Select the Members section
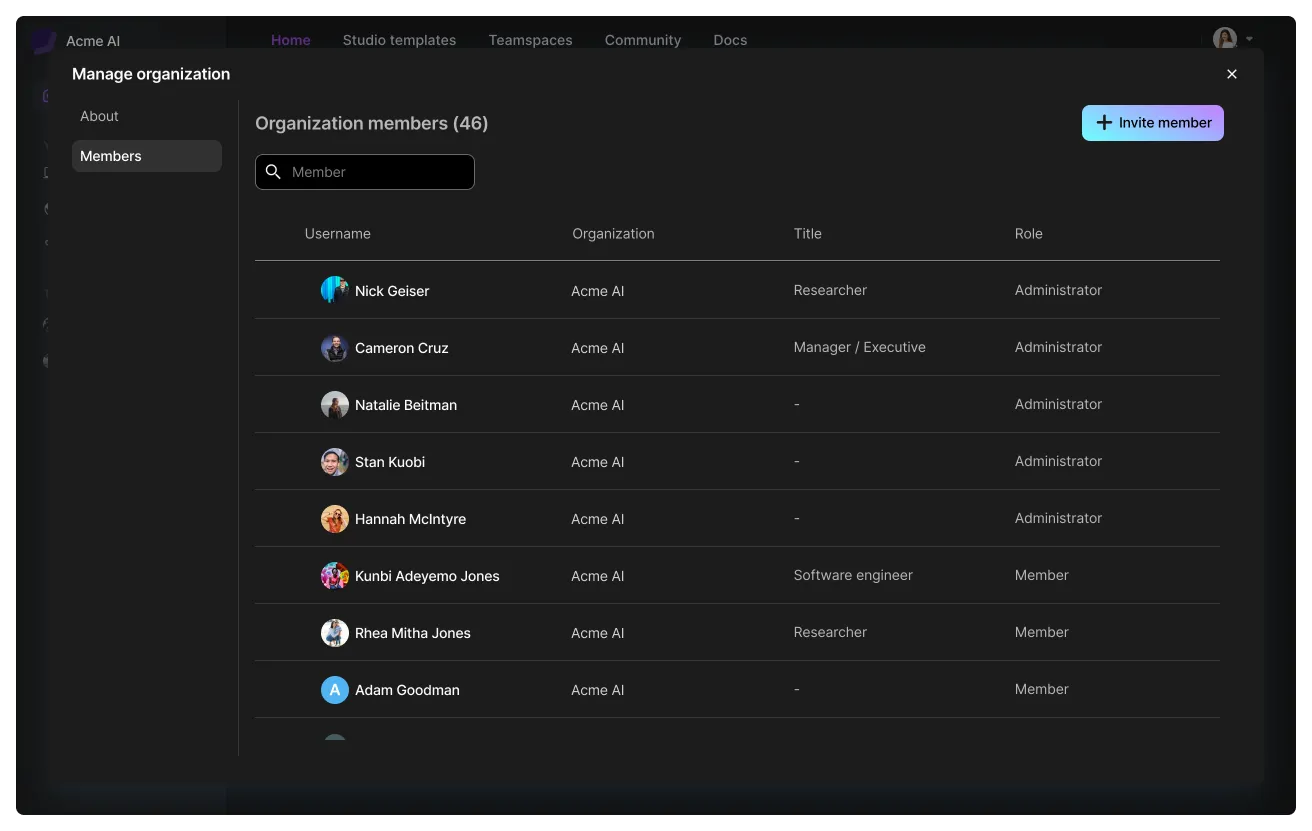 (x=147, y=156)
